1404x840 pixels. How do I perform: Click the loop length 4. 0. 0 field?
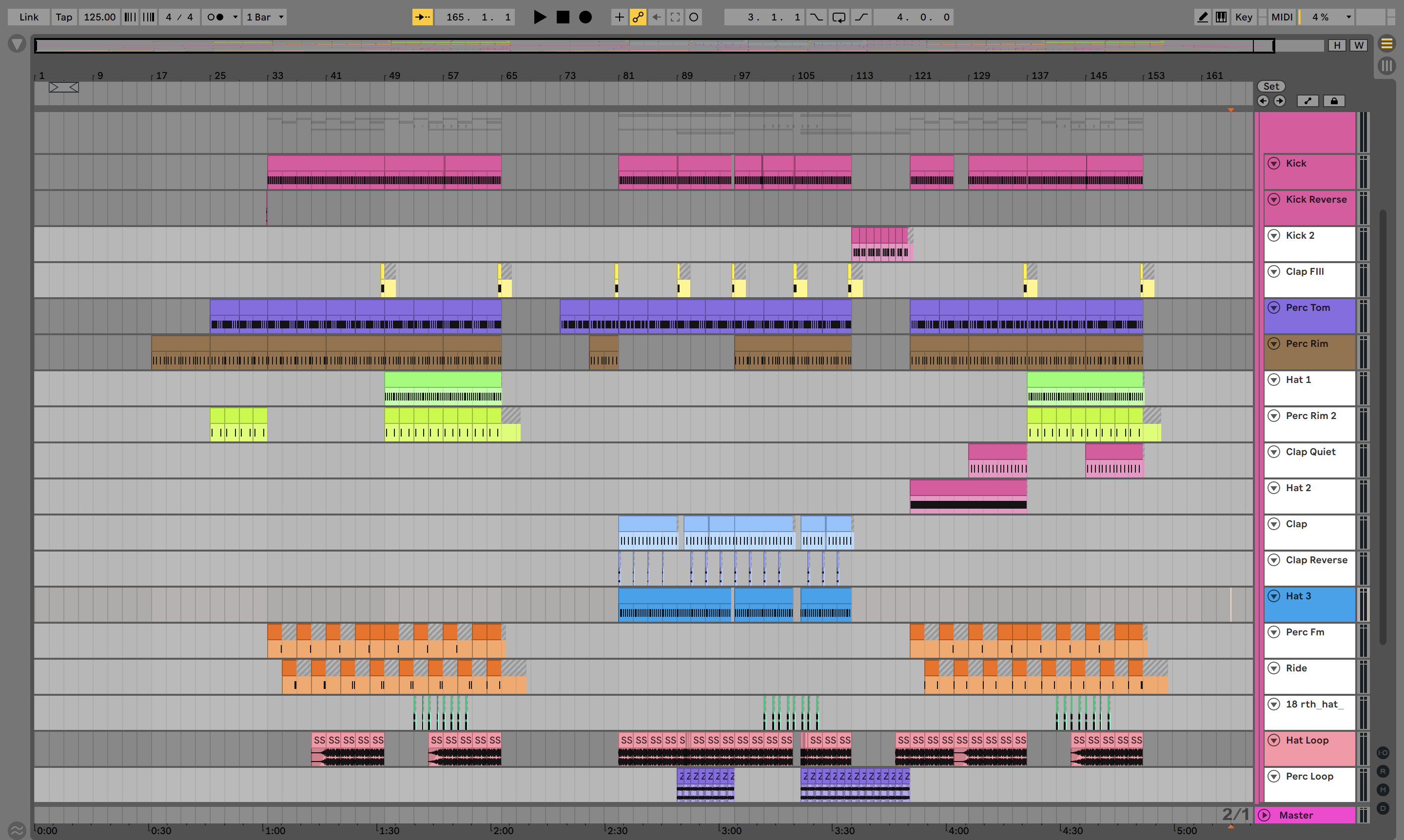913,17
